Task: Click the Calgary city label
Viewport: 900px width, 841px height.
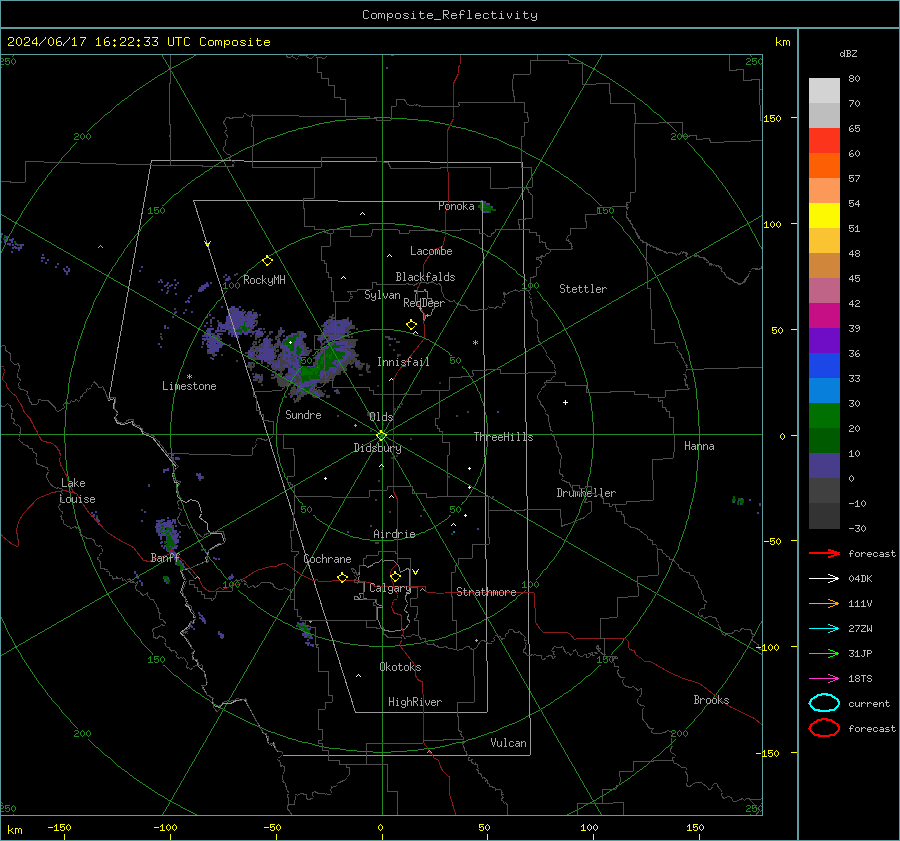Action: click(x=390, y=588)
